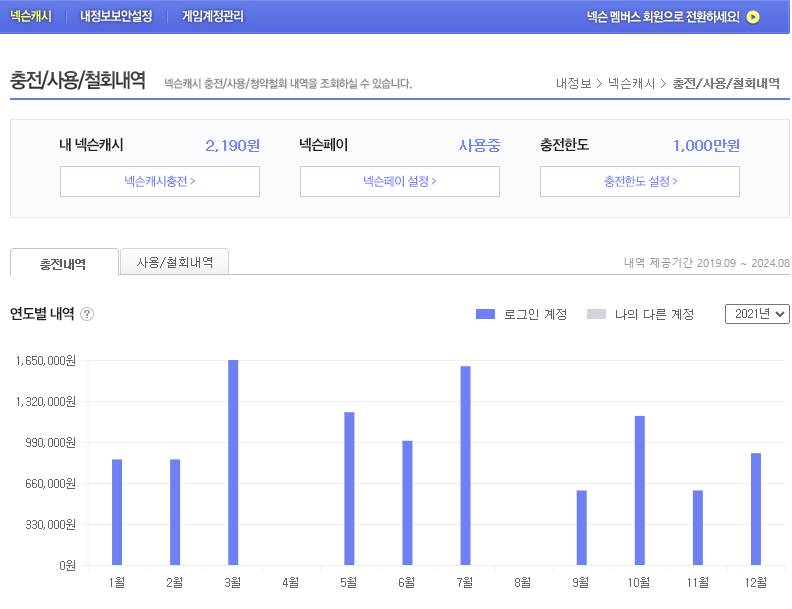
Task: Click the 나의 다른 계정 gray legend swatch
Action: (x=596, y=314)
